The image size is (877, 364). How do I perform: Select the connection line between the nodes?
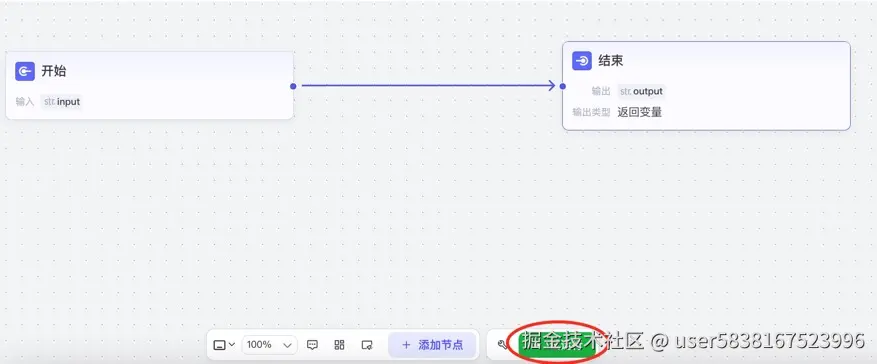[x=428, y=86]
